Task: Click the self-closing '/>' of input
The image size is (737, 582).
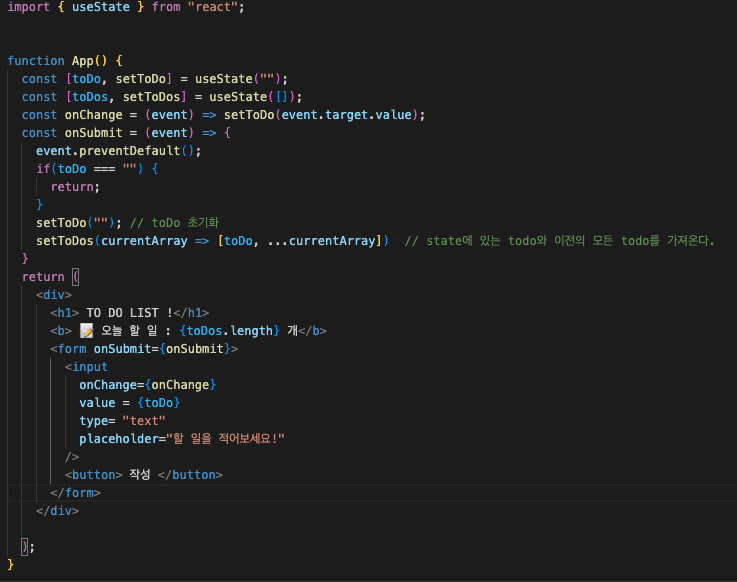Action: point(72,457)
